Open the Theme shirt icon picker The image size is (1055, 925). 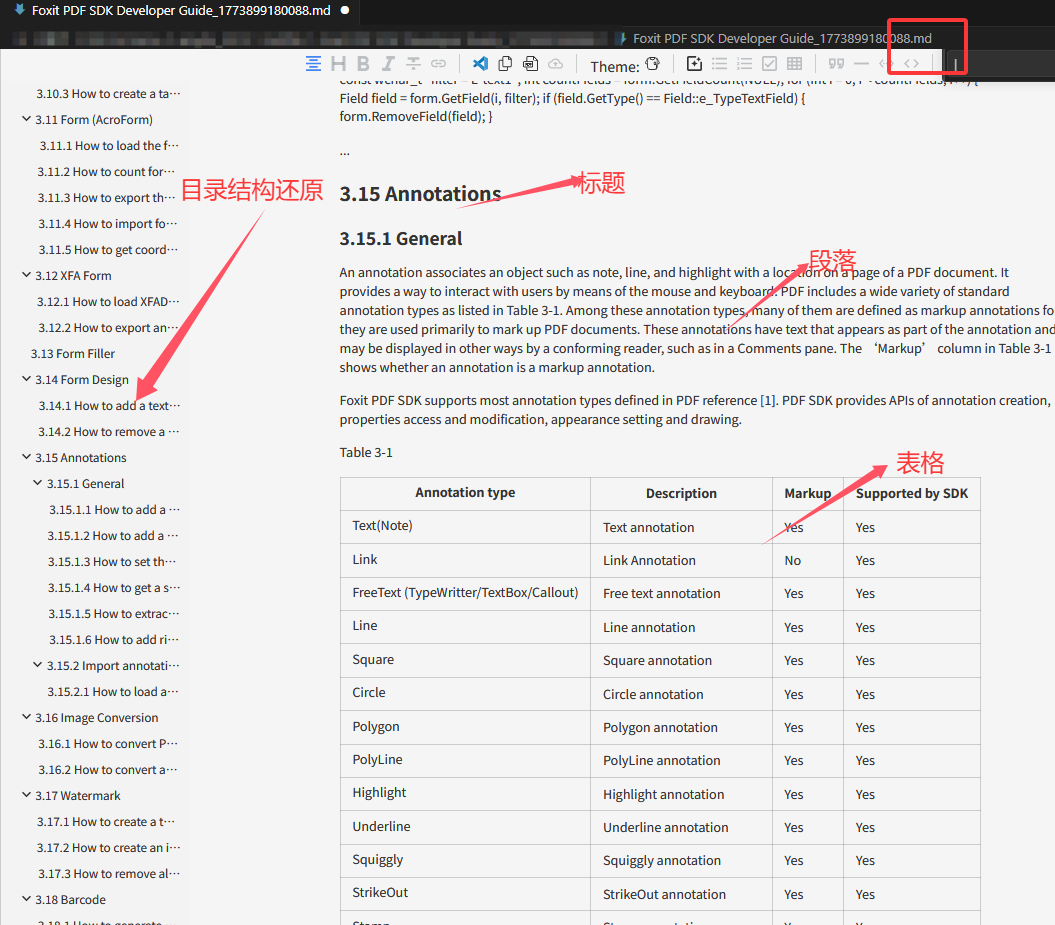click(x=653, y=64)
